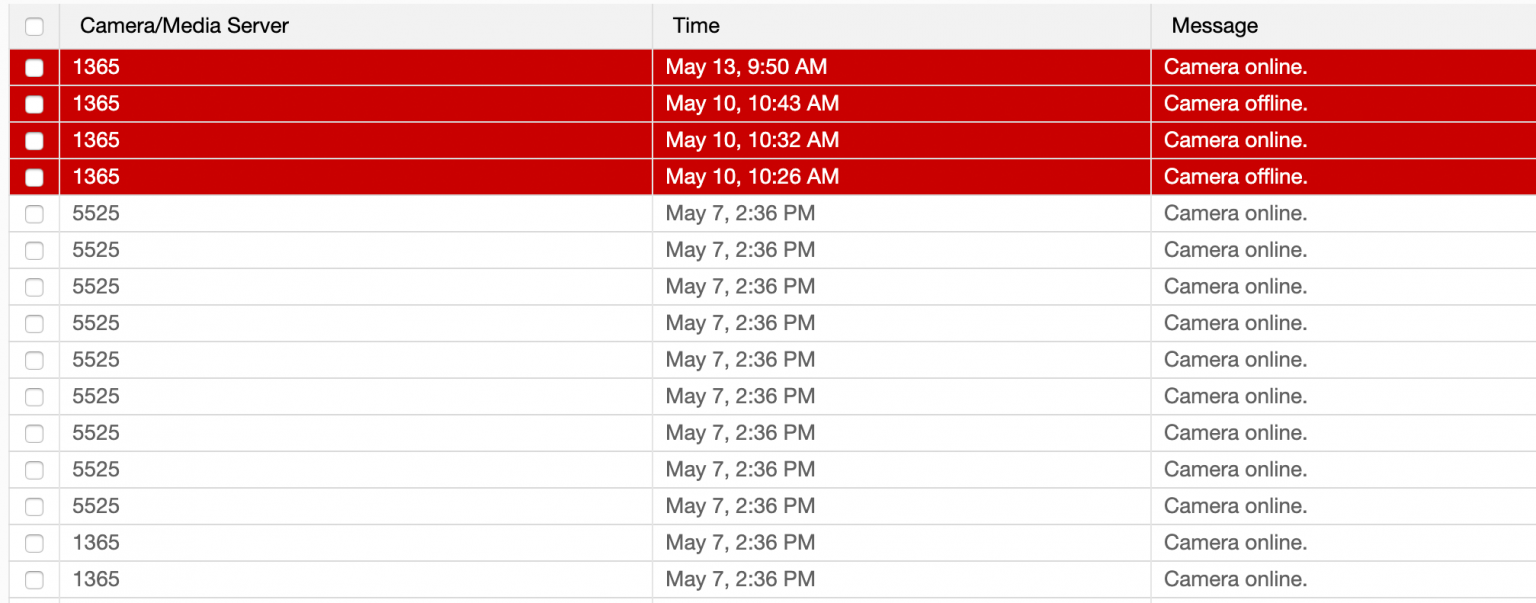Click the "May 10, 10:26 AM" time cell
1536x603 pixels.
click(x=752, y=177)
